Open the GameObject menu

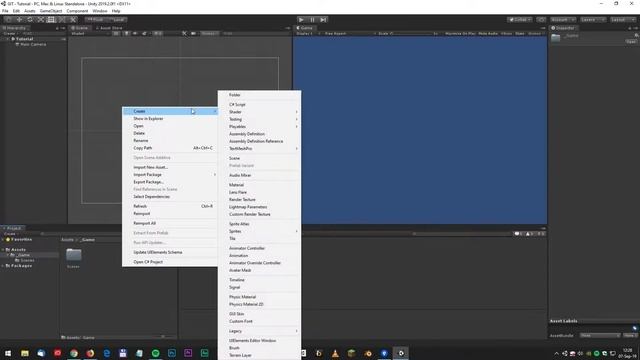(51, 11)
